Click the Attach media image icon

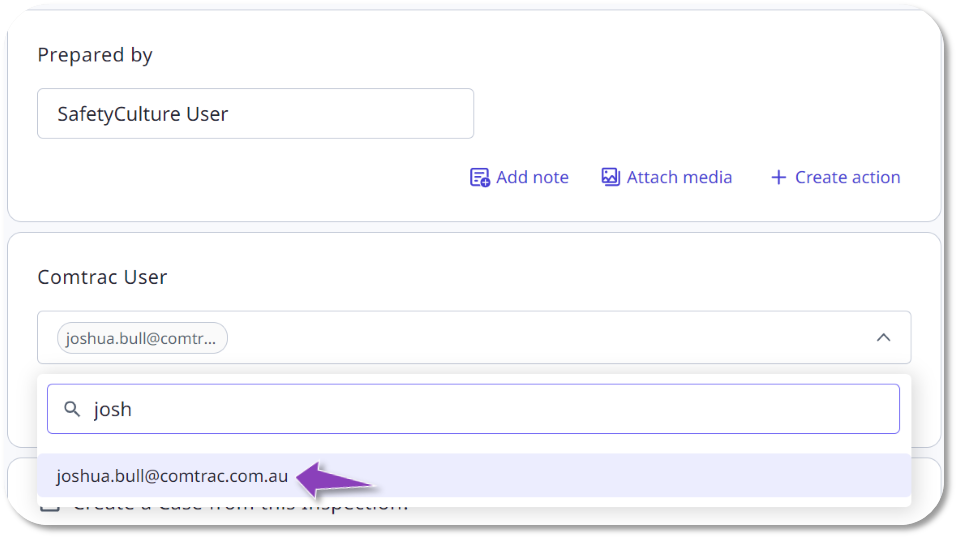click(x=611, y=178)
